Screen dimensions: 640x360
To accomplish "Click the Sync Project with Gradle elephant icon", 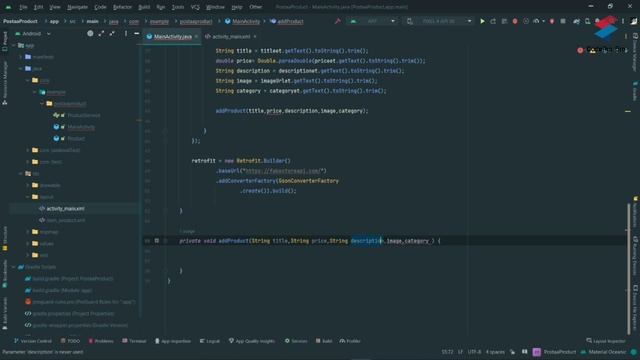I will coord(576,21).
